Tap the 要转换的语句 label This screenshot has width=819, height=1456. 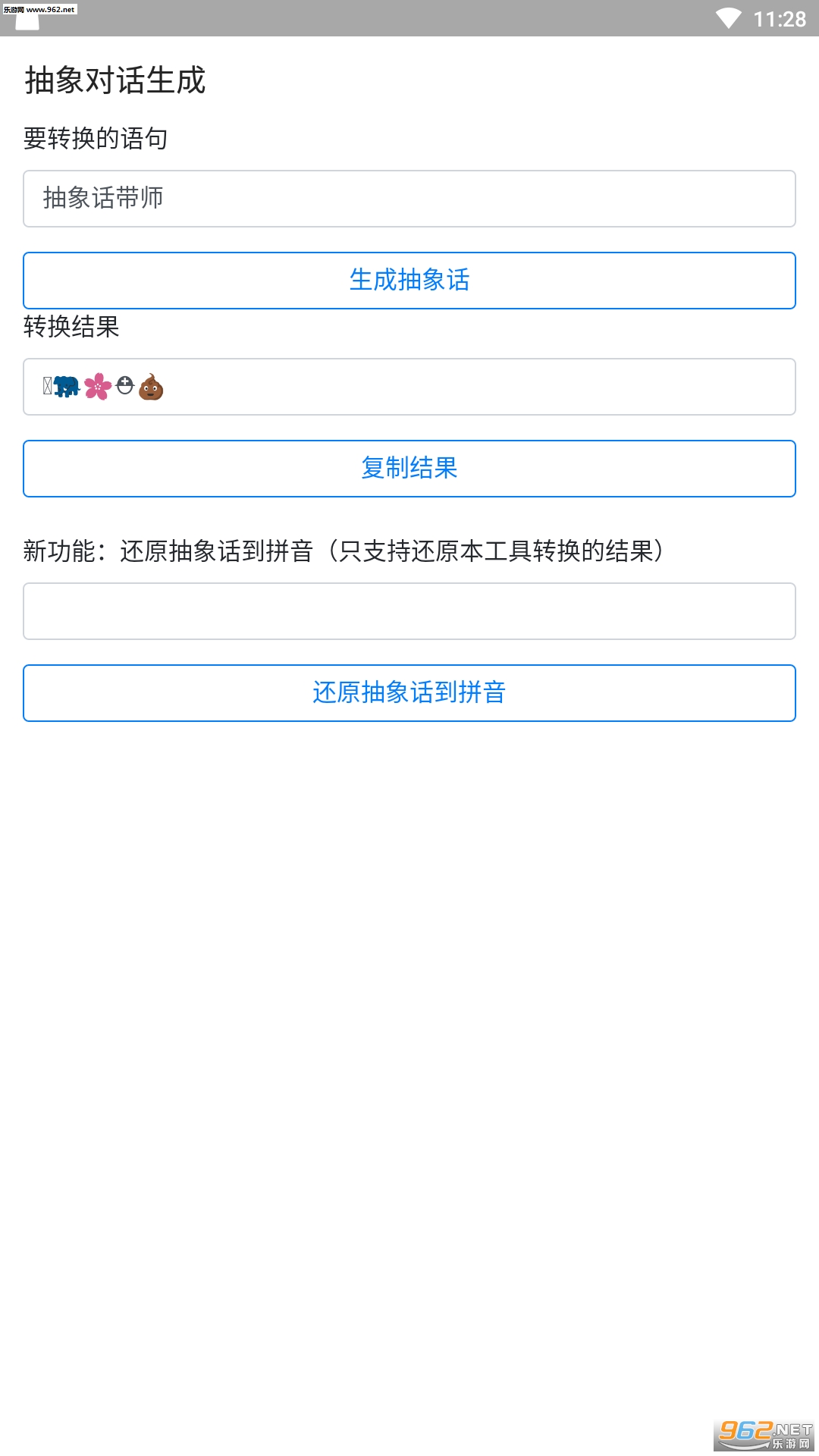(x=96, y=138)
